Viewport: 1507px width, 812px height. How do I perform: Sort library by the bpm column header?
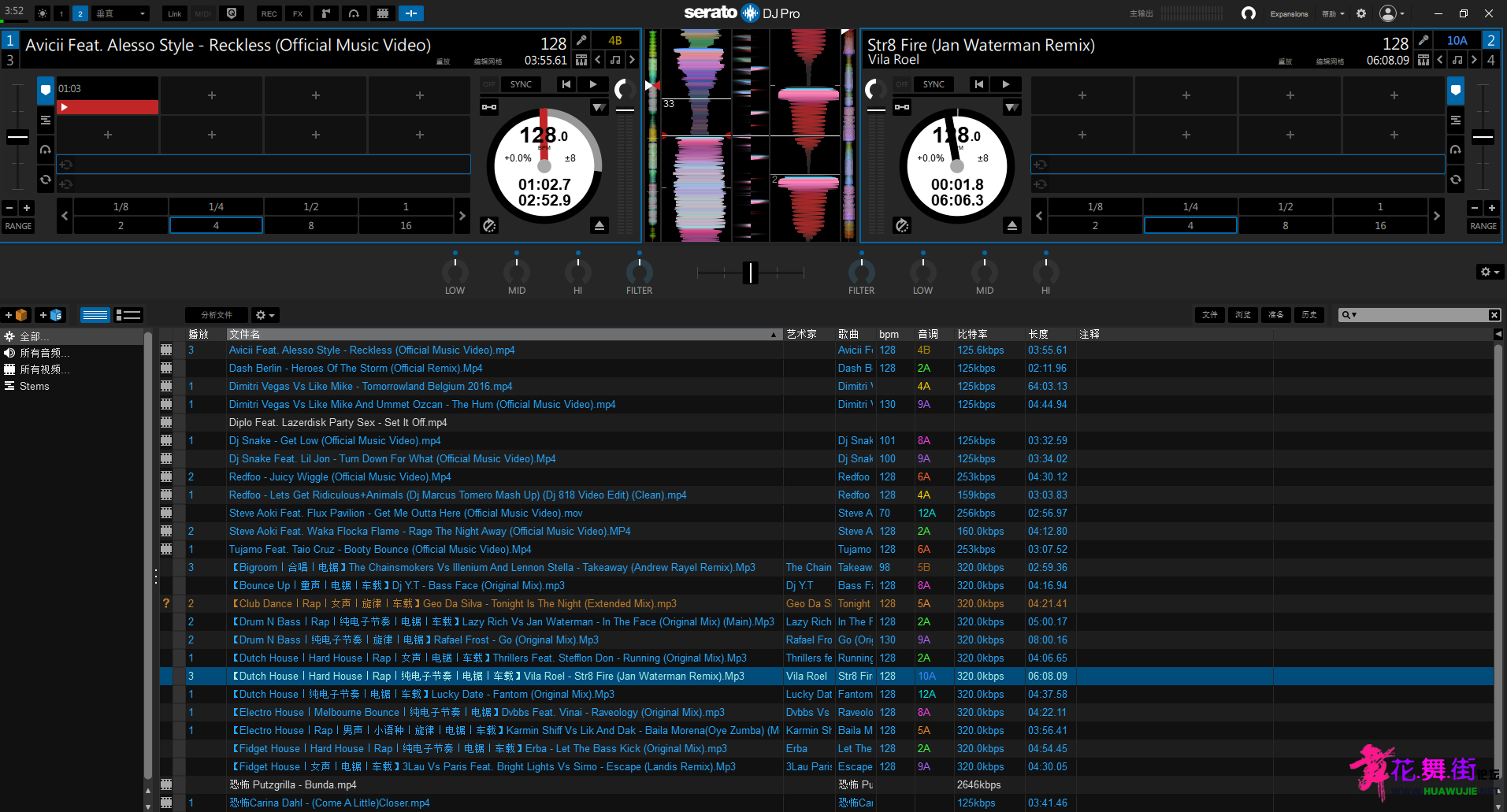(895, 334)
